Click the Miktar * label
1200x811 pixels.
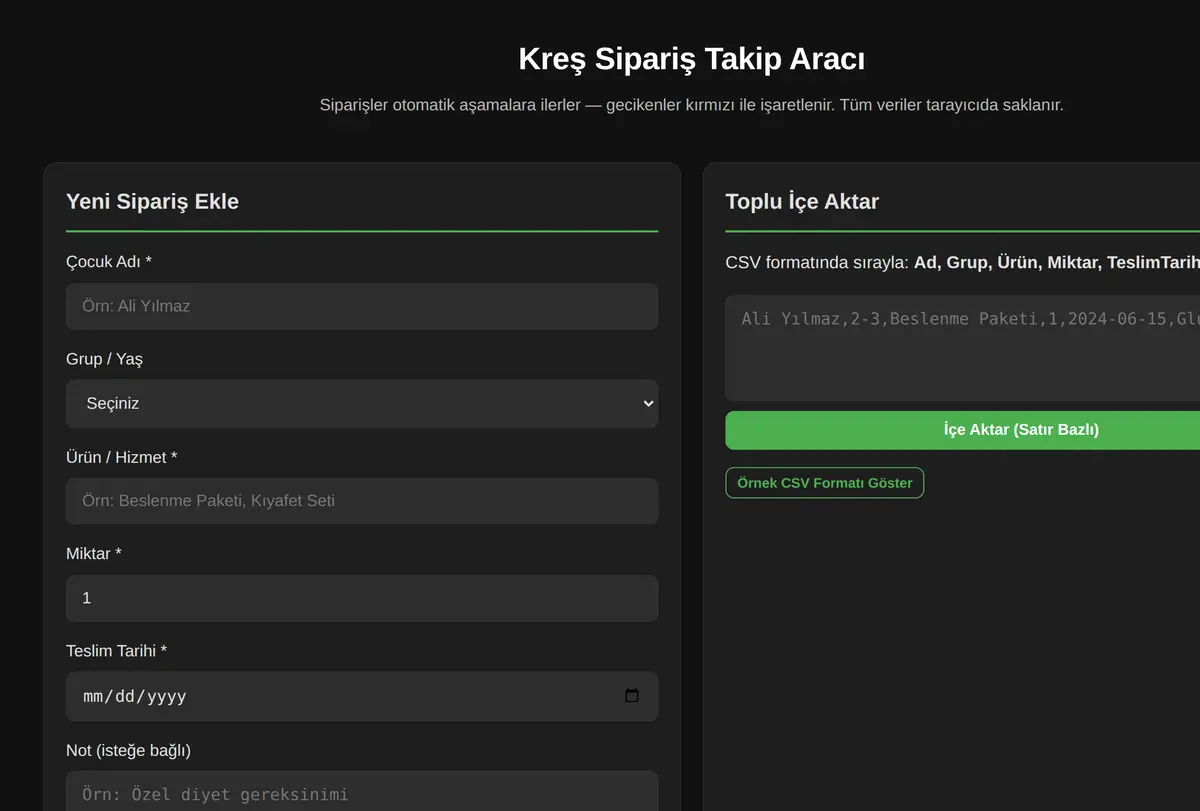pyautogui.click(x=94, y=554)
